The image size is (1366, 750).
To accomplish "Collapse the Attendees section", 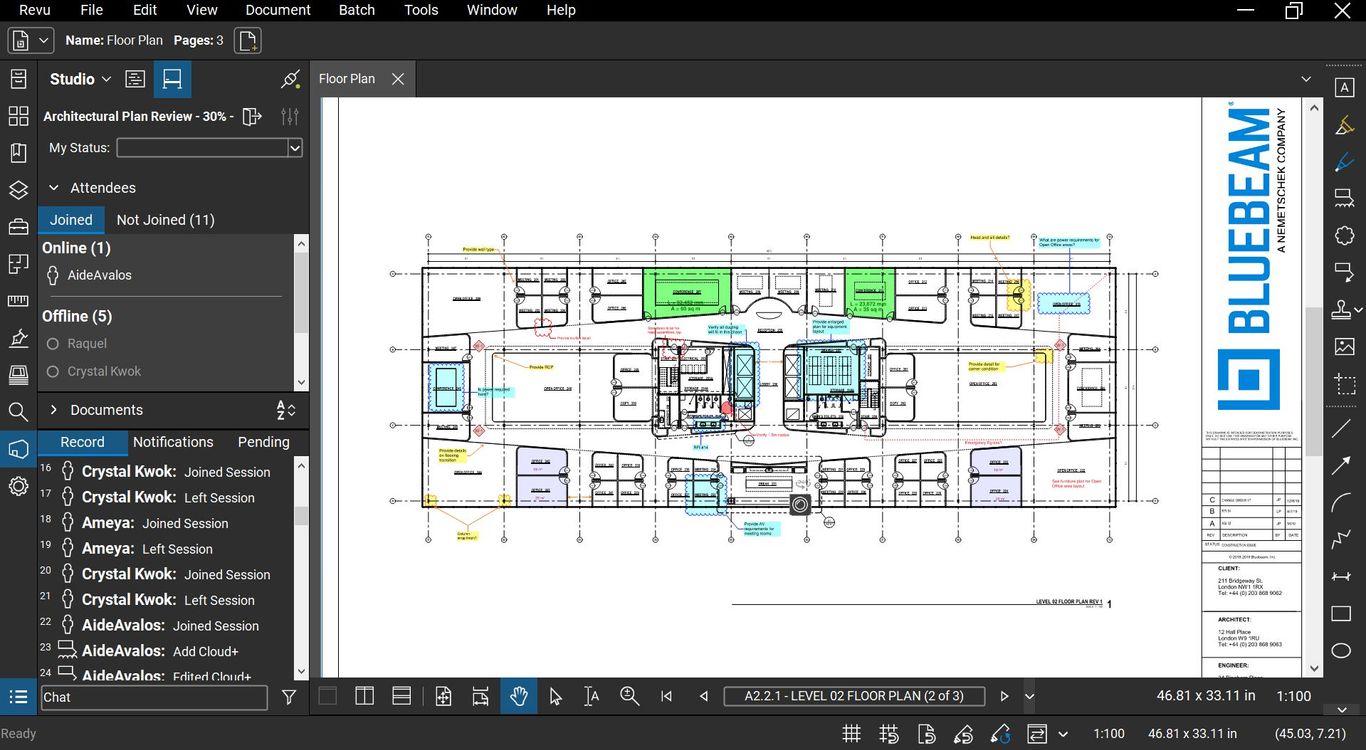I will [55, 187].
